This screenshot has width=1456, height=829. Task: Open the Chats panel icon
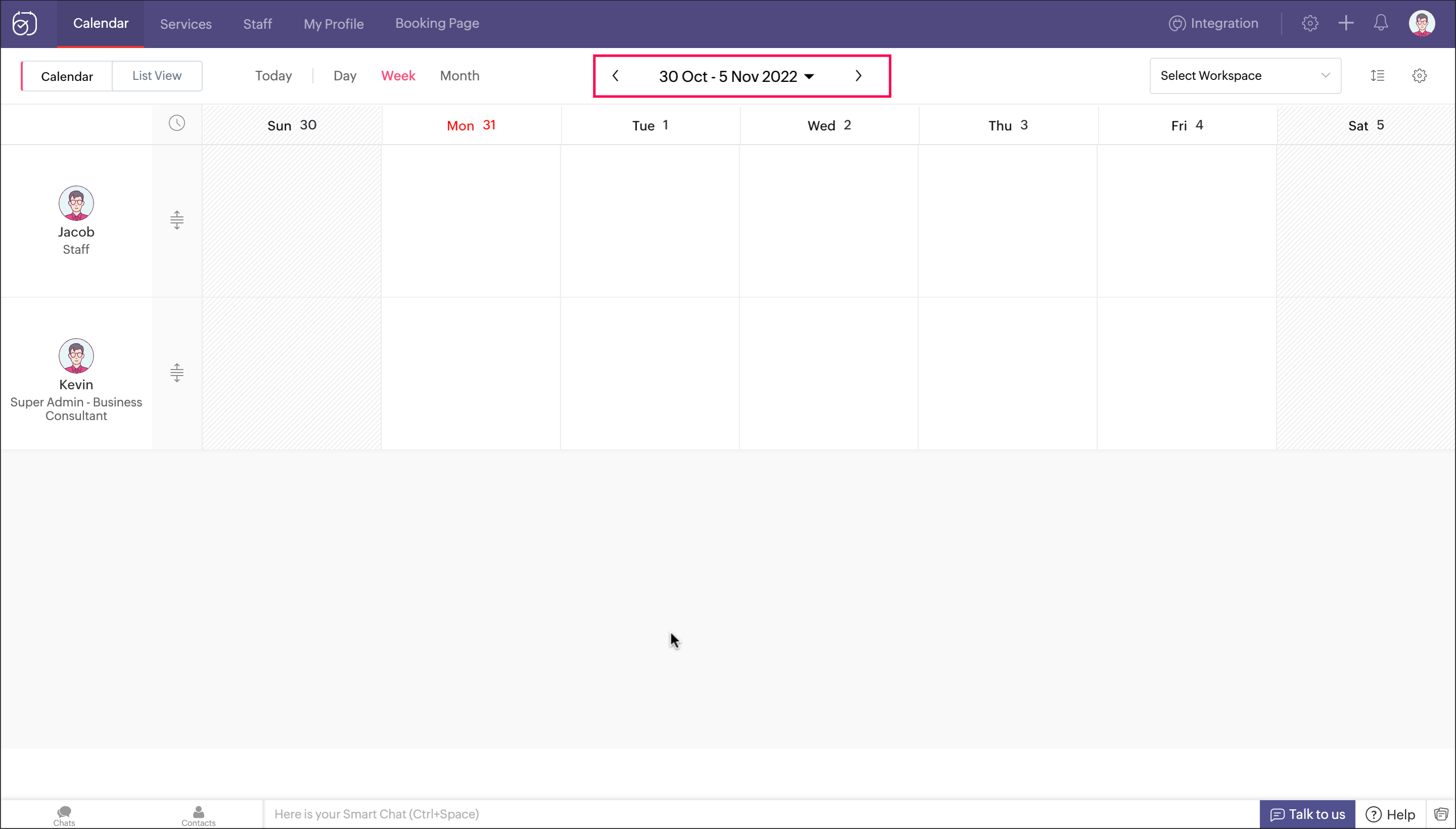[64, 815]
